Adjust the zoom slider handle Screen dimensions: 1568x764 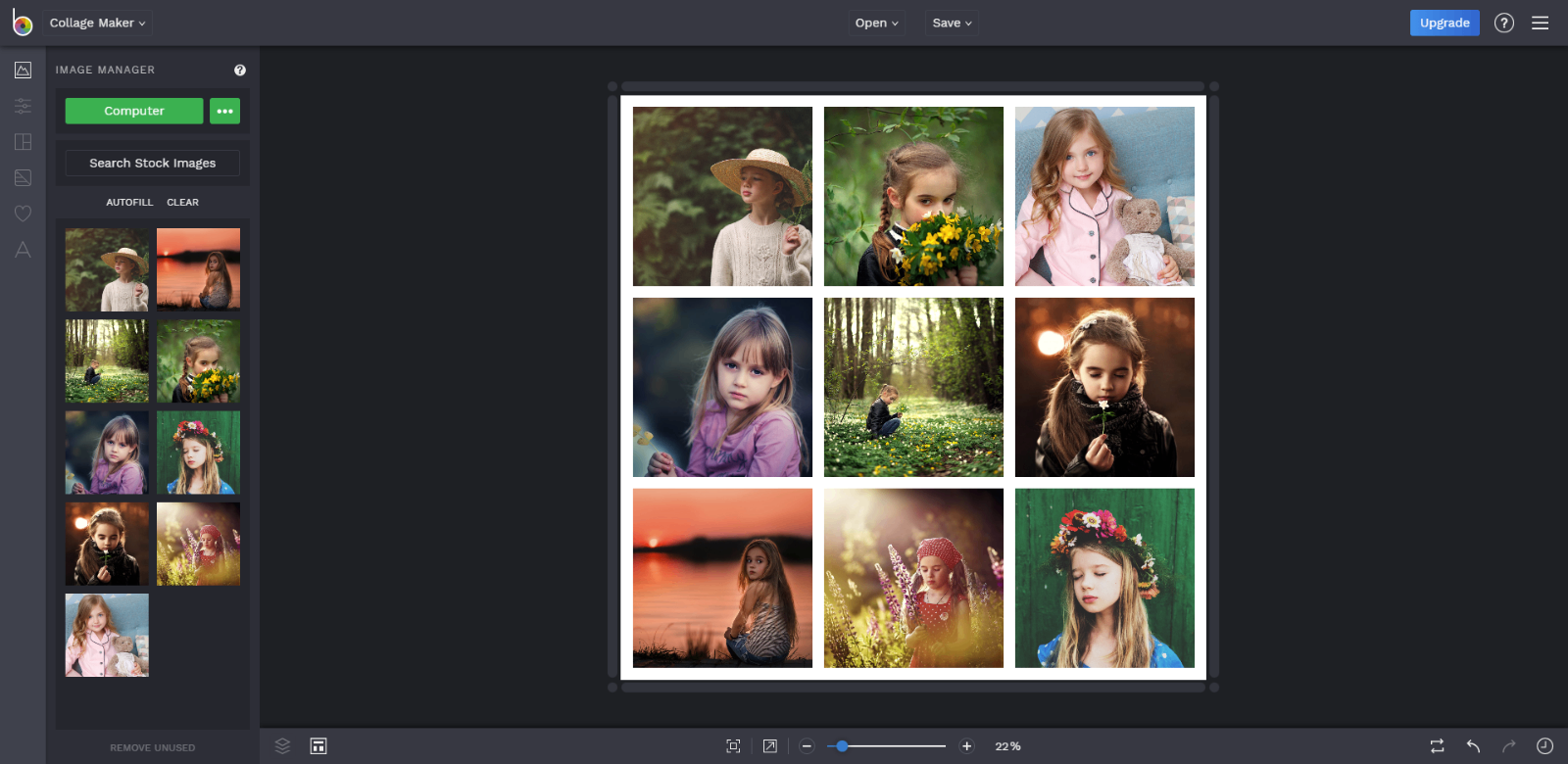(842, 746)
